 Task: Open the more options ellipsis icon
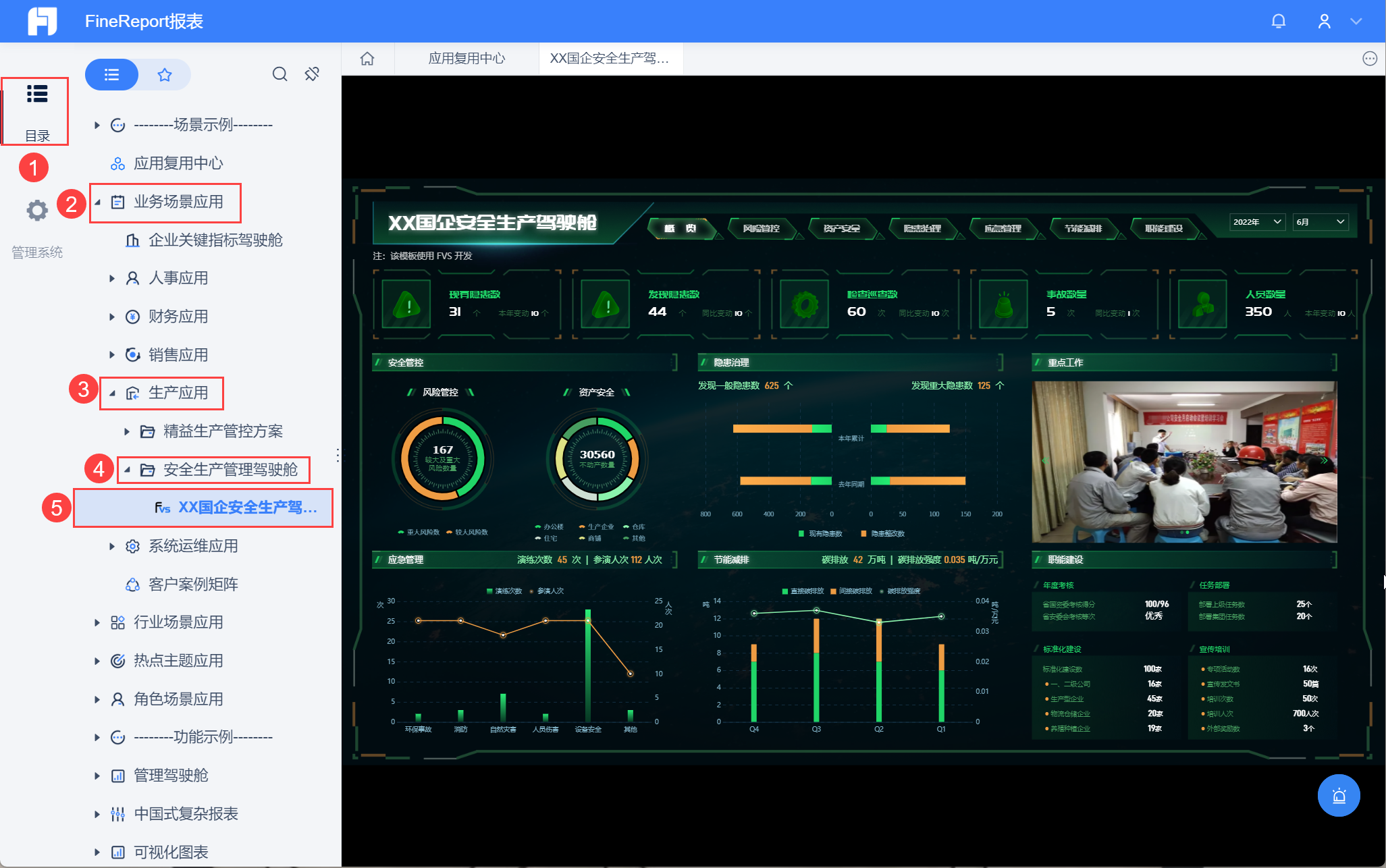point(1369,59)
